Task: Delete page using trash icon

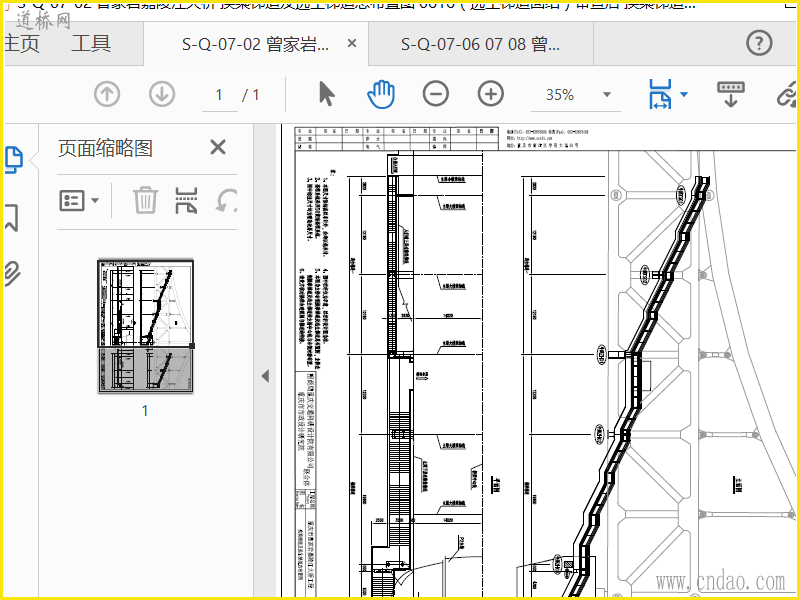Action: pos(145,199)
